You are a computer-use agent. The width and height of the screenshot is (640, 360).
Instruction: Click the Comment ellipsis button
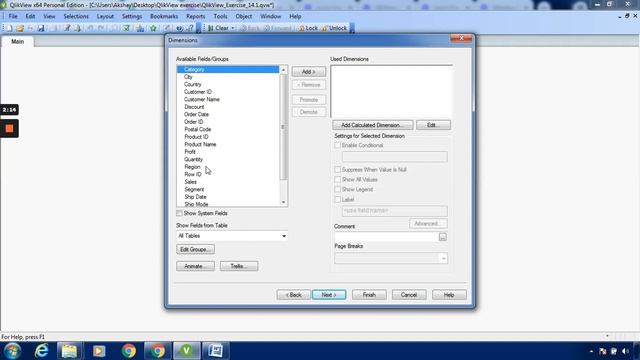pos(442,237)
